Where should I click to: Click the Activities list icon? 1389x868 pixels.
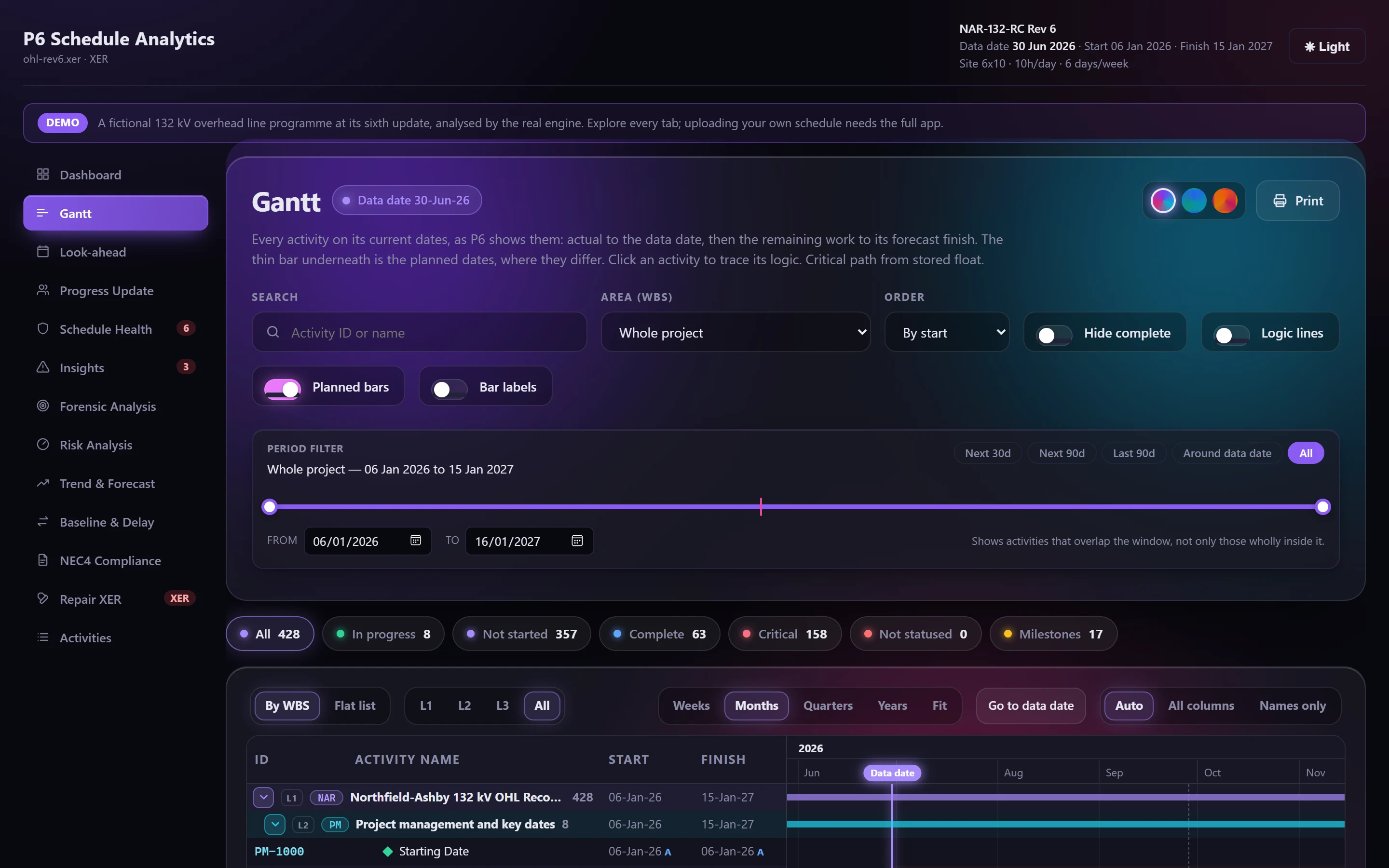[43, 637]
